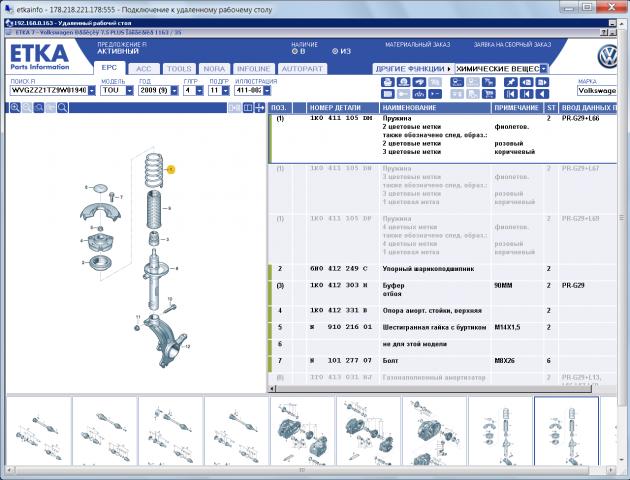Click the yellow callout marker by the spring
This screenshot has height=480, width=630.
coord(171,170)
